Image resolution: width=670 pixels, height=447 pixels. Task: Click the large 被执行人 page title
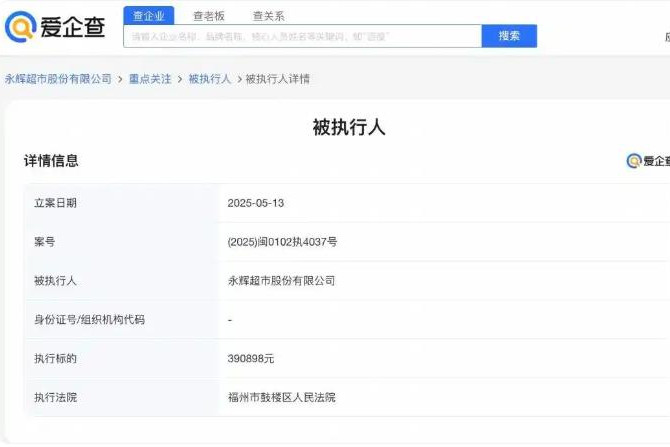click(349, 127)
